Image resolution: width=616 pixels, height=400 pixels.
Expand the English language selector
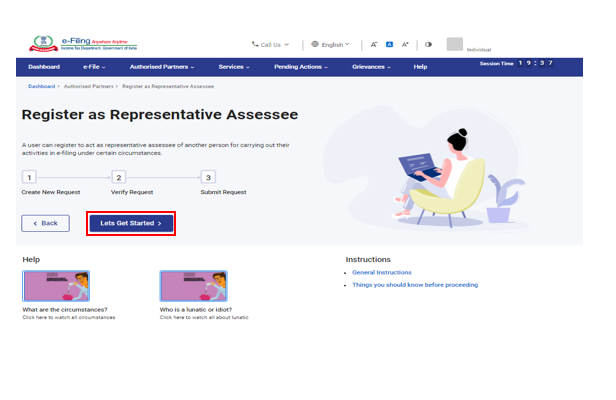click(x=331, y=45)
